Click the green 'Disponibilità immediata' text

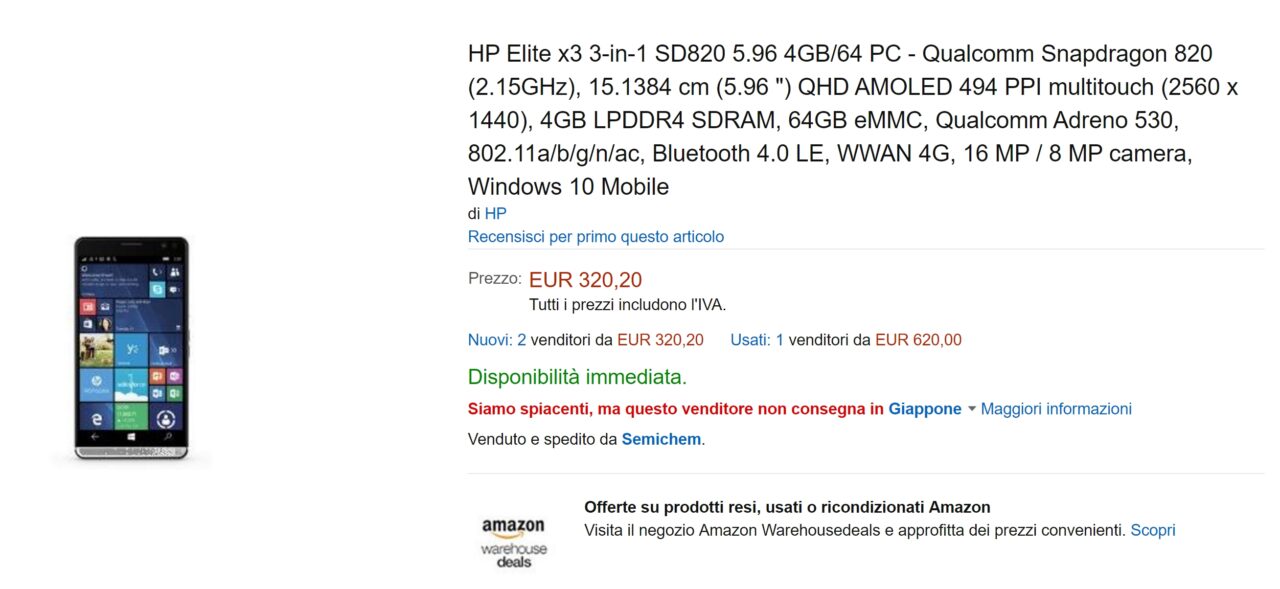[x=577, y=377]
